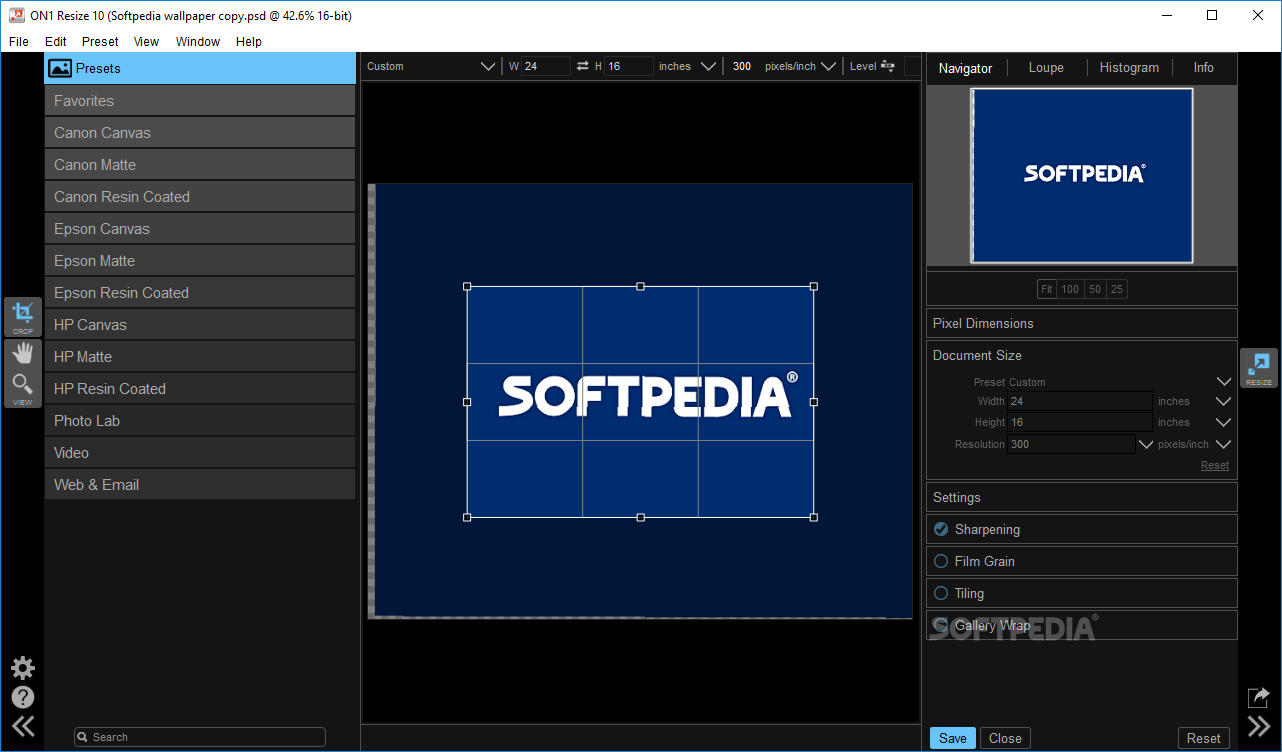
Task: Swap width and height arrows
Action: (x=583, y=66)
